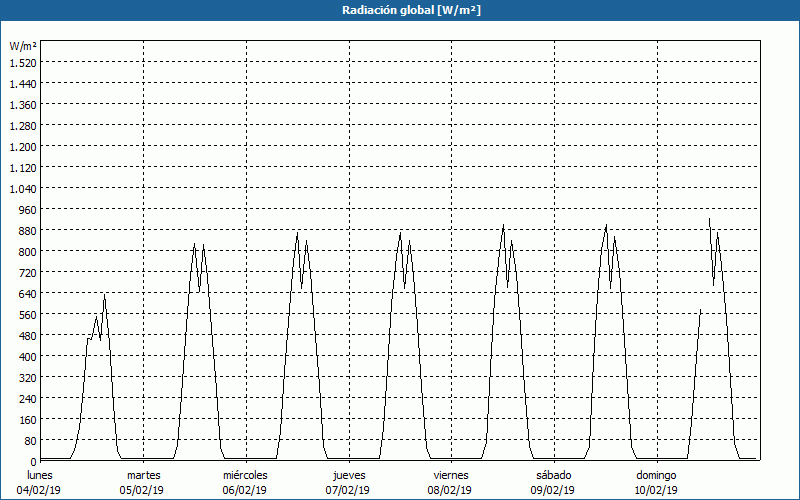Image resolution: width=800 pixels, height=500 pixels.
Task: Select the 400 y-axis value
Action: [x=28, y=357]
